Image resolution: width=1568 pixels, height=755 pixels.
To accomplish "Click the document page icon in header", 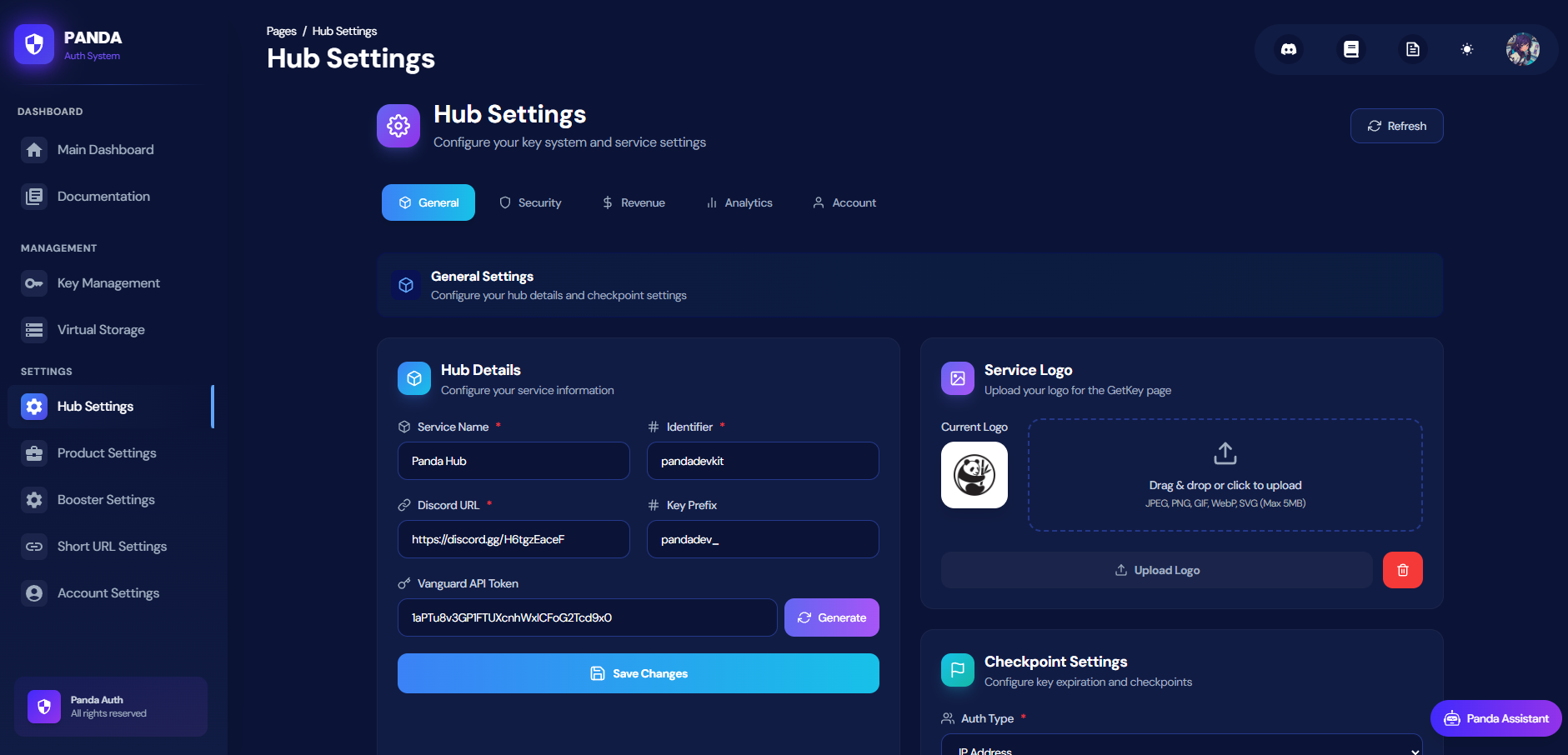I will [1411, 49].
